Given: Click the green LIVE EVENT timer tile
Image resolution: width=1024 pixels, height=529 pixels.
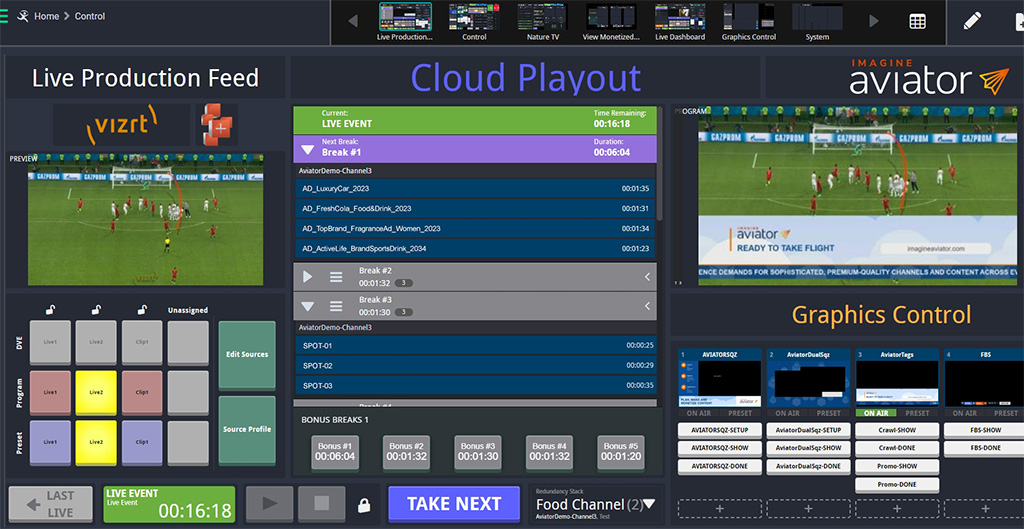Looking at the screenshot, I should (x=169, y=504).
